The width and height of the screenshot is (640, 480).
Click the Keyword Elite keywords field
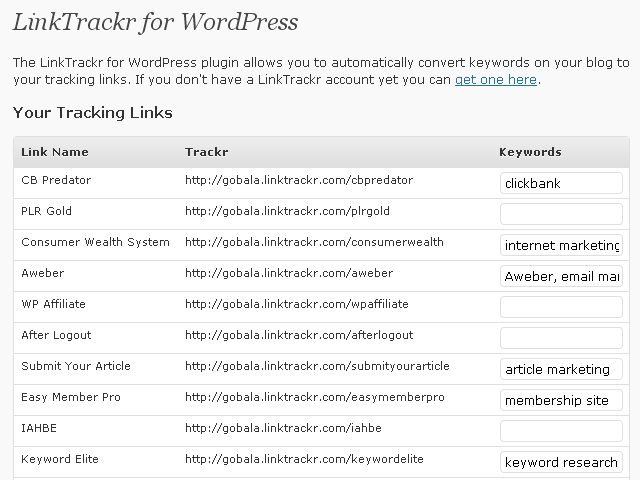561,462
